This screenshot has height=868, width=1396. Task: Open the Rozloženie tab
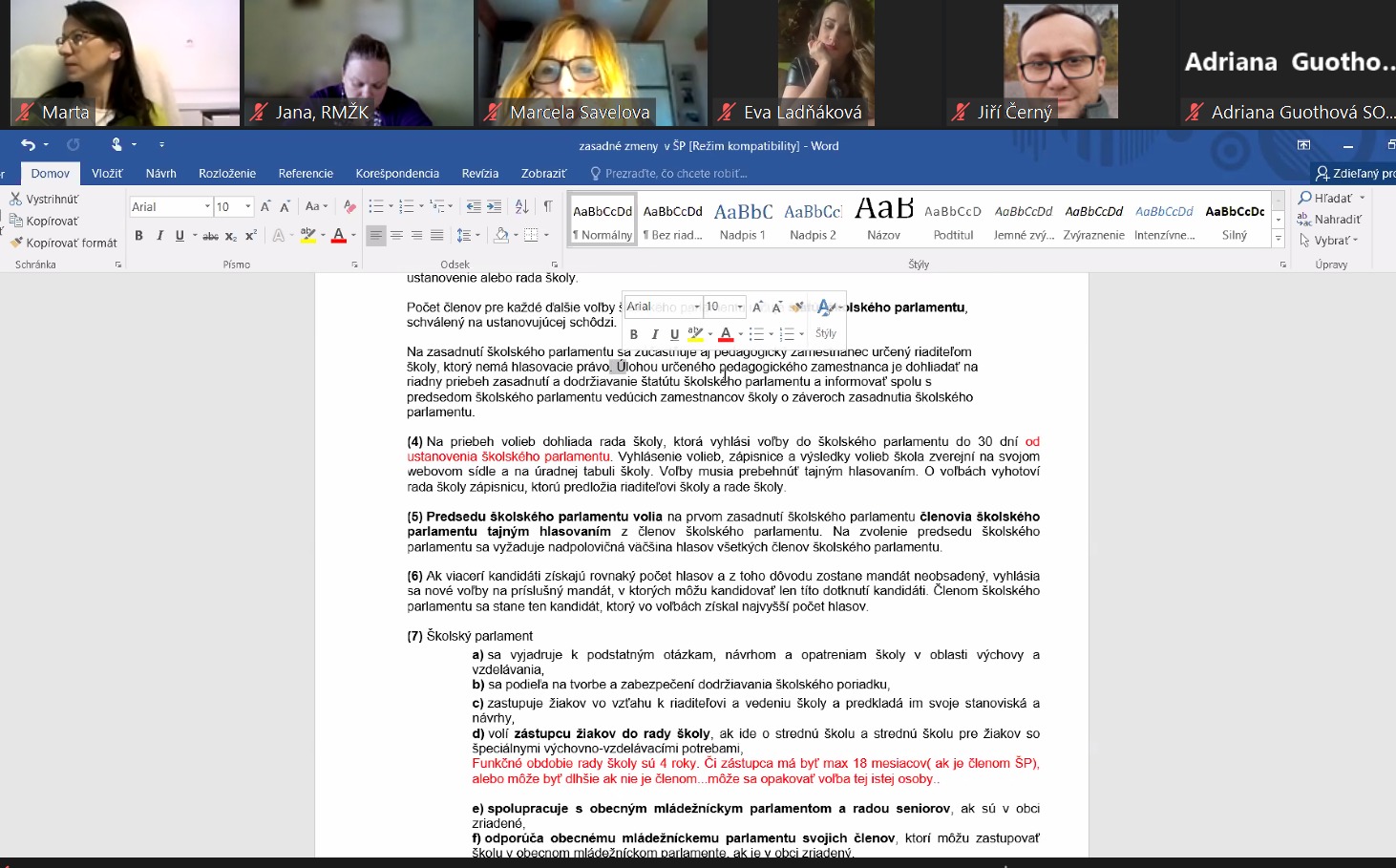[227, 173]
